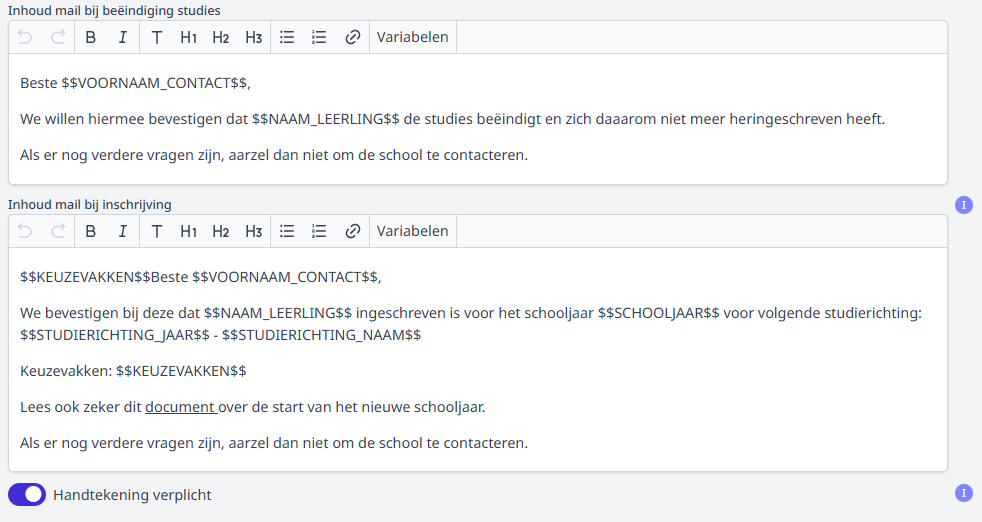Open the 'document' hyperlink in the mail
Screen dimensions: 982x522
(180, 407)
